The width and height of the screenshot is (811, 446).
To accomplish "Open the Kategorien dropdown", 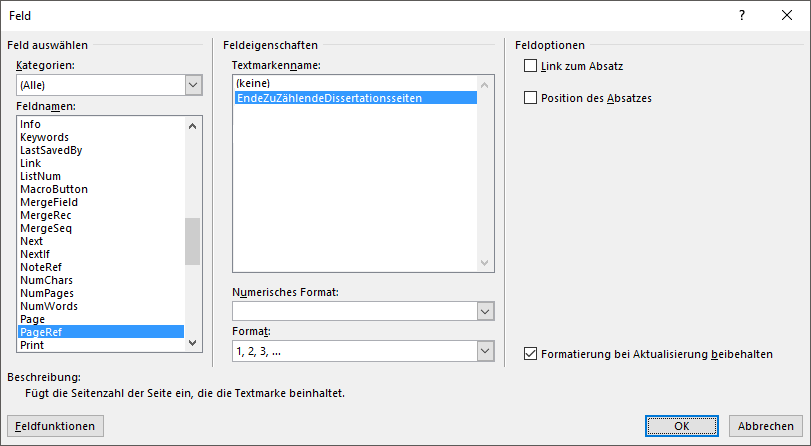I will (x=193, y=86).
